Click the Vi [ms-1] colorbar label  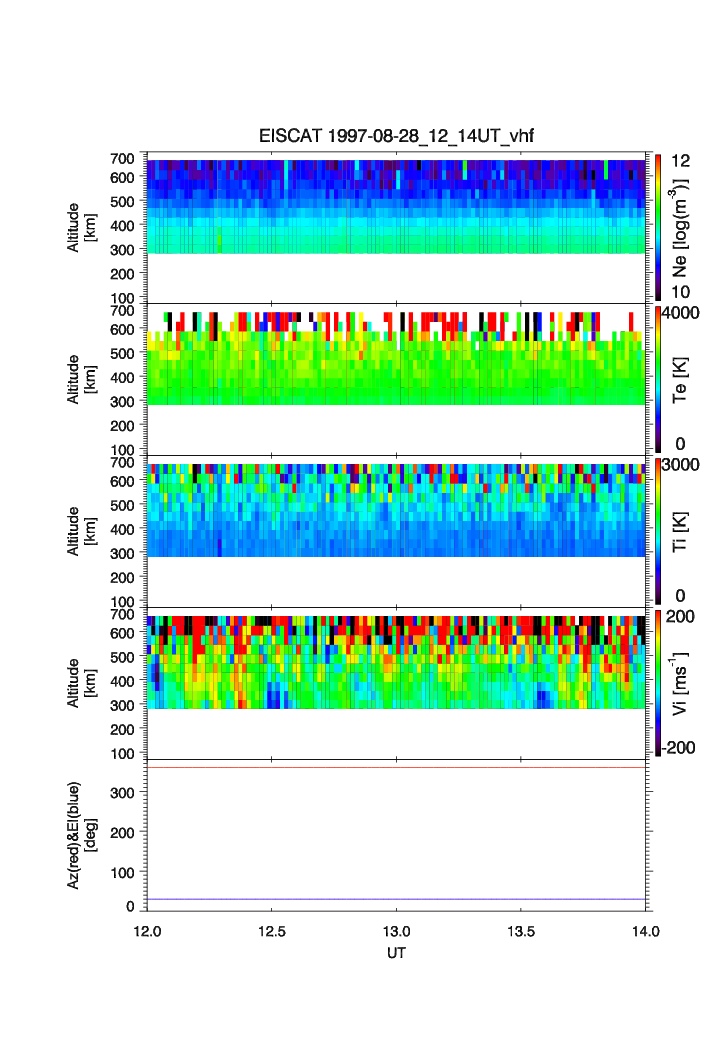[680, 683]
